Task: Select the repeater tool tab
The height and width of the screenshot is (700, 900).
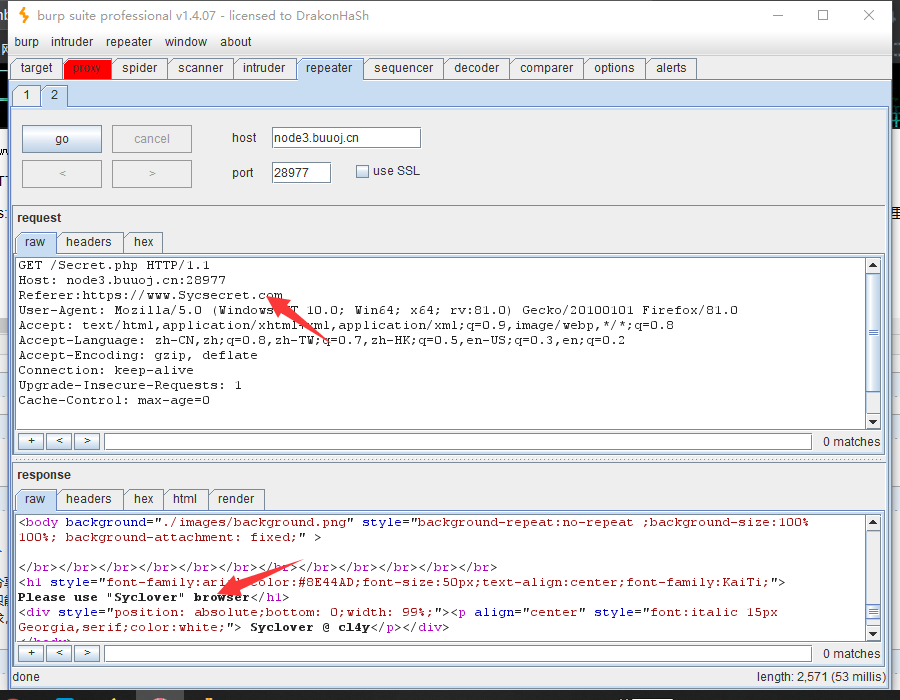Action: (329, 68)
